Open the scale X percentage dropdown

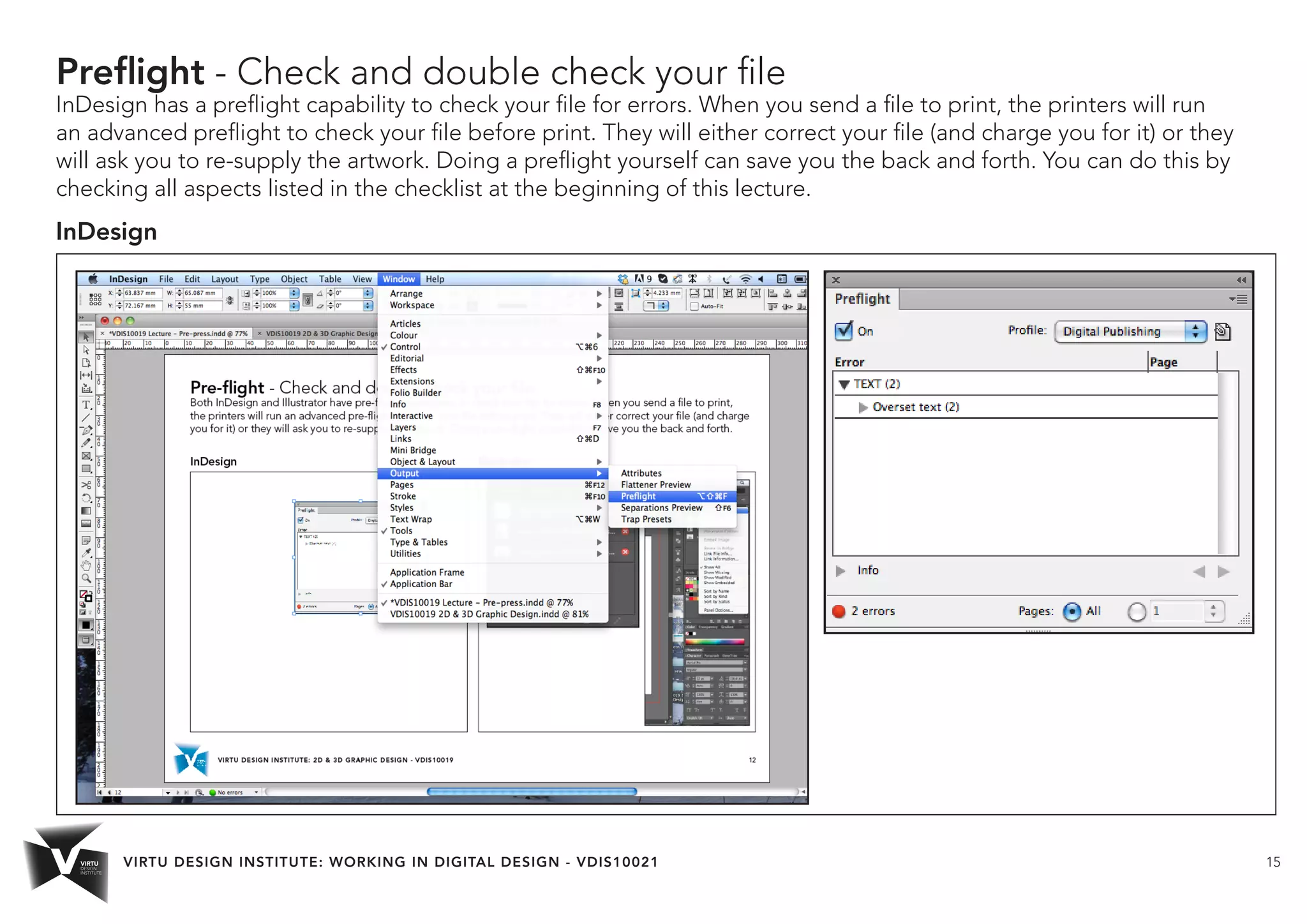click(x=294, y=294)
